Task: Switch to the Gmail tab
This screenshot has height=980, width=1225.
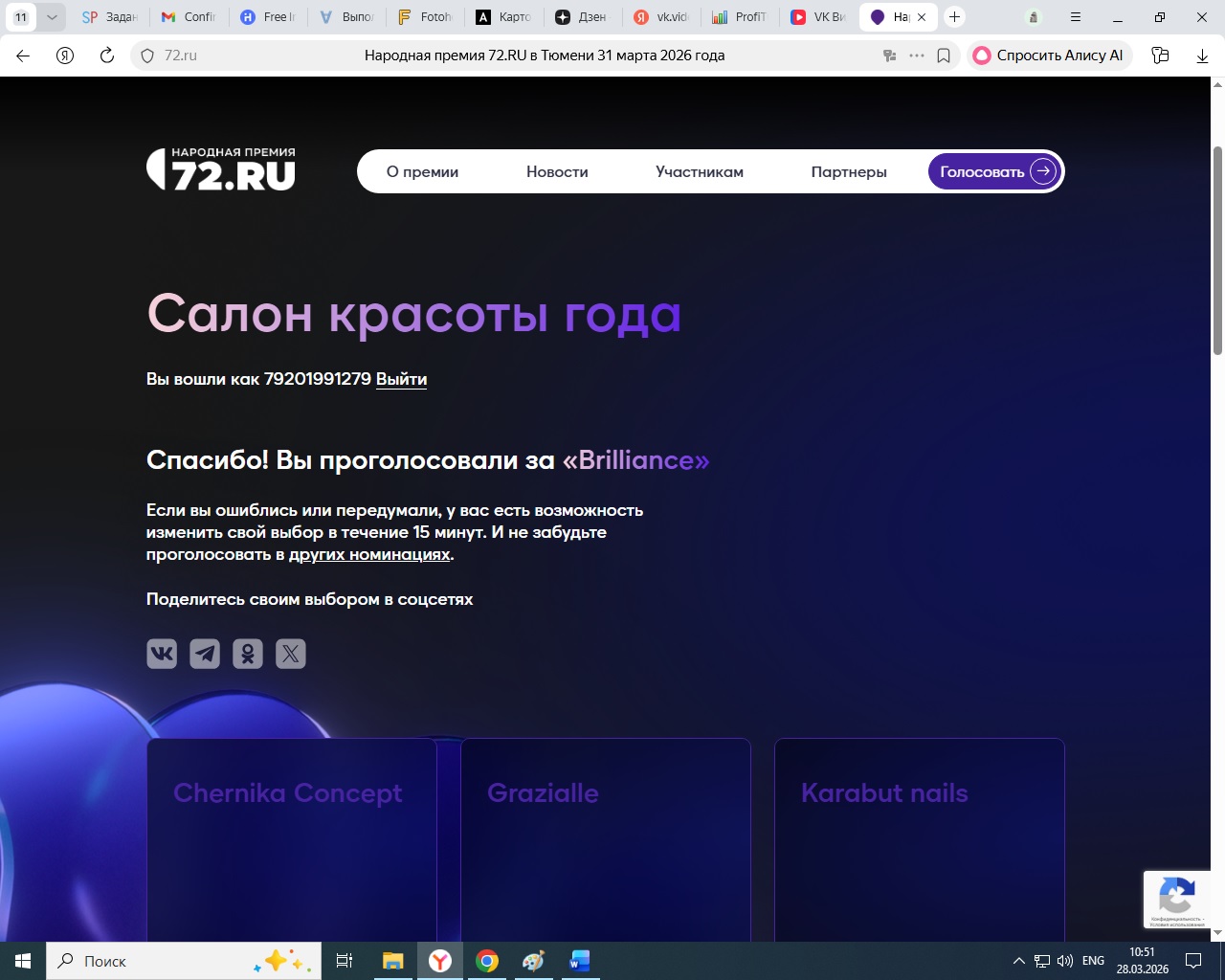Action: pos(189,17)
